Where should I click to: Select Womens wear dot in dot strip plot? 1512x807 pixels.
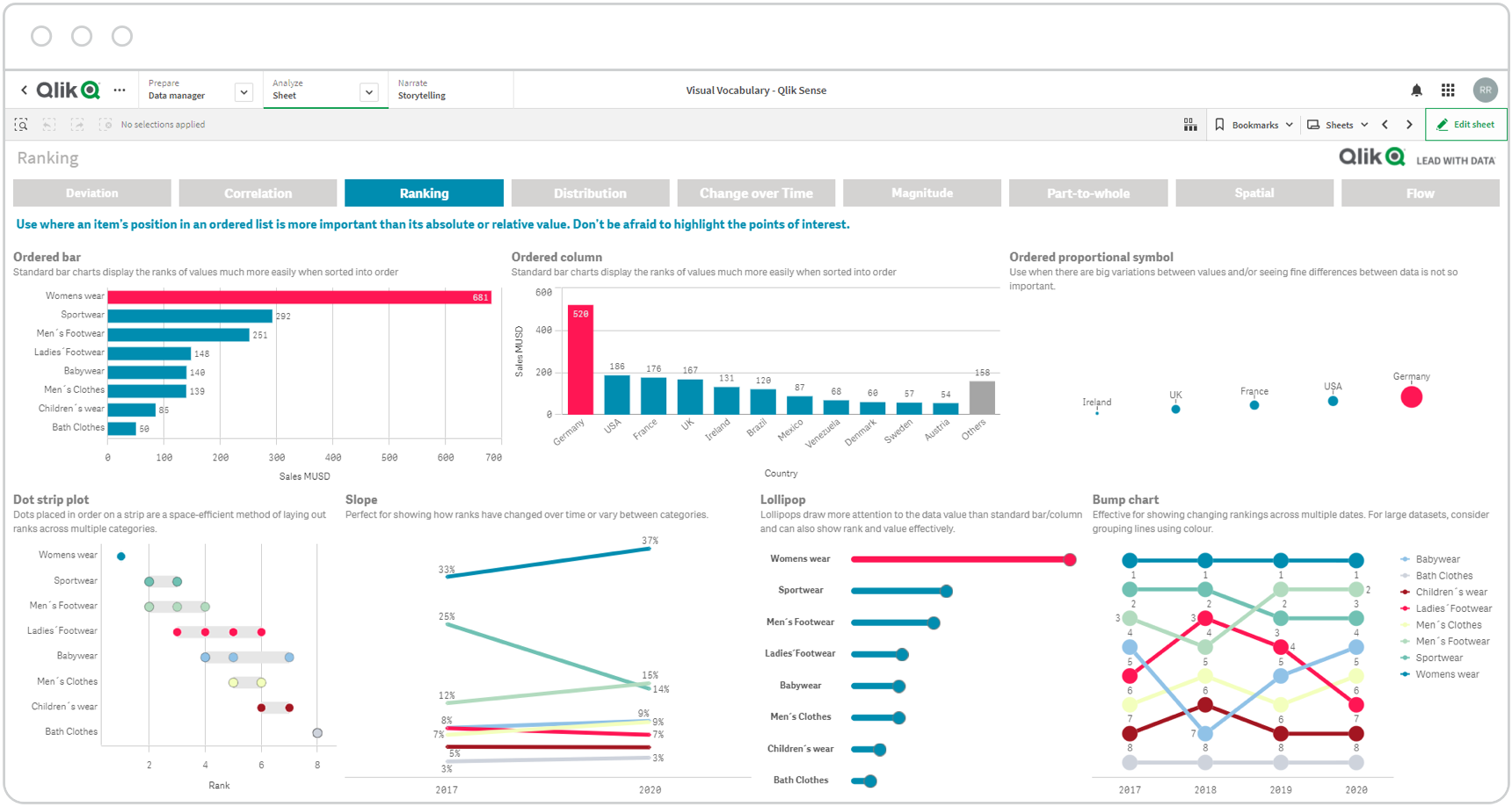(121, 556)
